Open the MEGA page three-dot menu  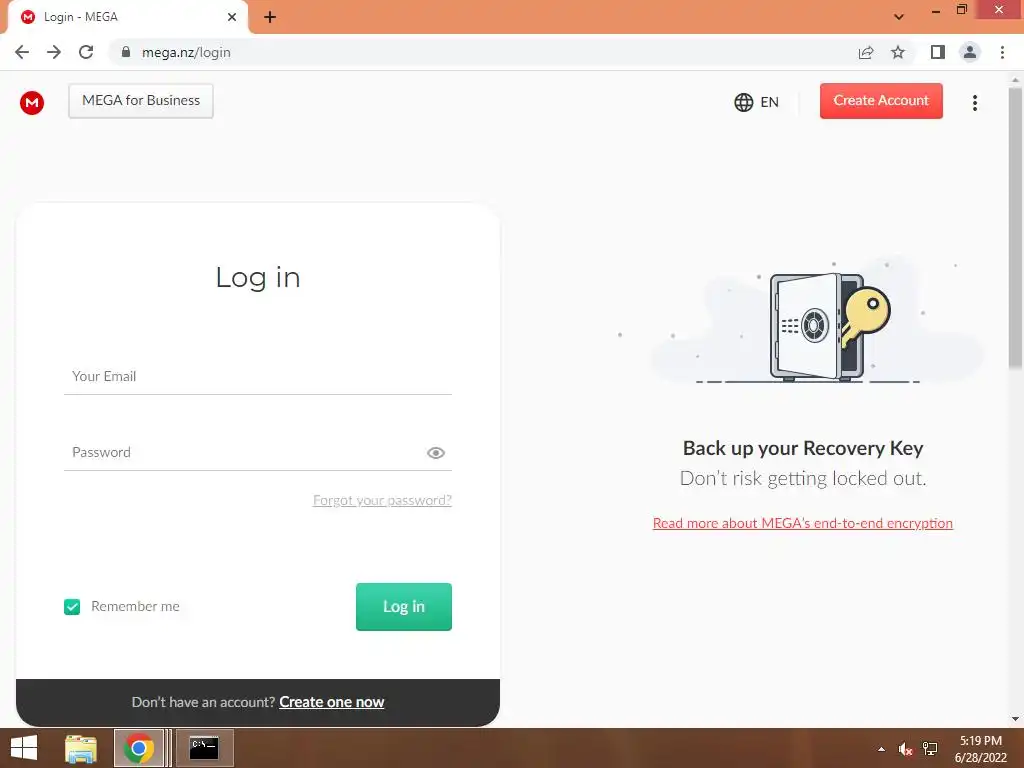coord(975,103)
